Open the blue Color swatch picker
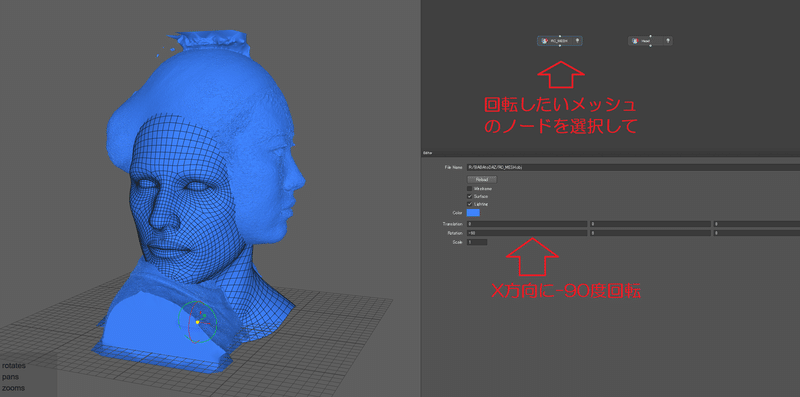Screen dimensions: 800x397 click(473, 212)
